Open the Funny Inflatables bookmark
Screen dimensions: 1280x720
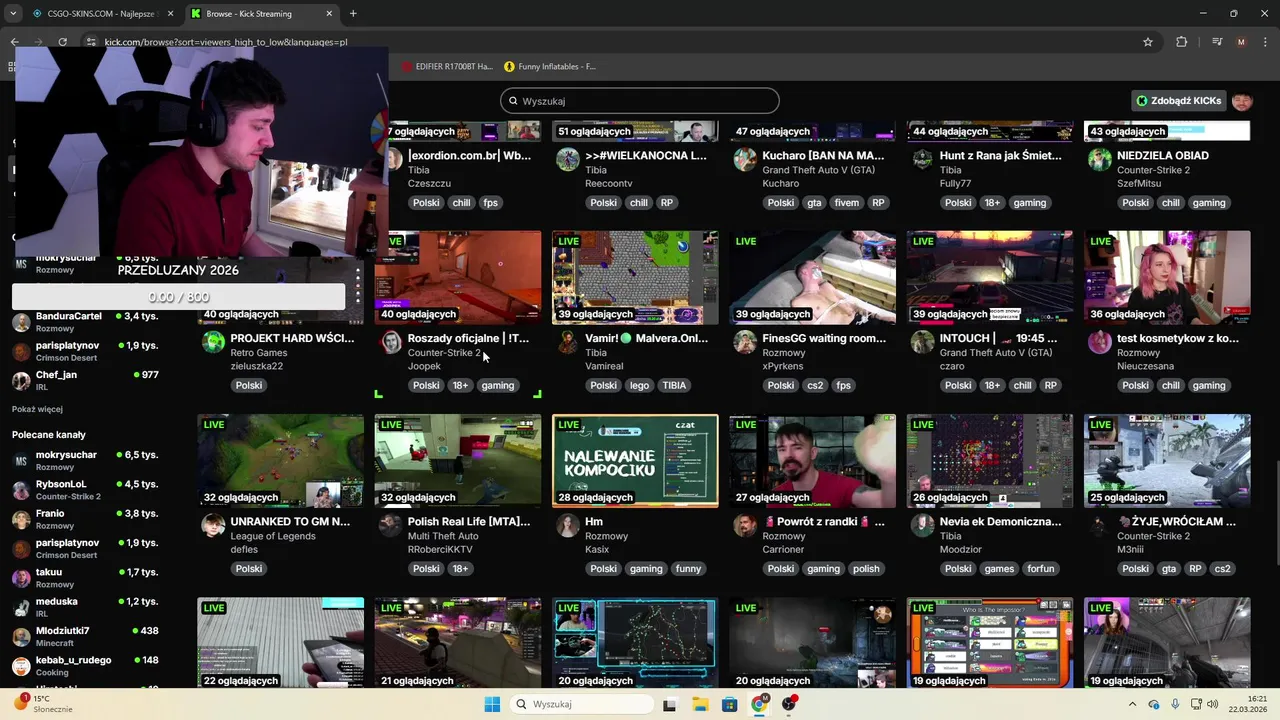tap(550, 67)
